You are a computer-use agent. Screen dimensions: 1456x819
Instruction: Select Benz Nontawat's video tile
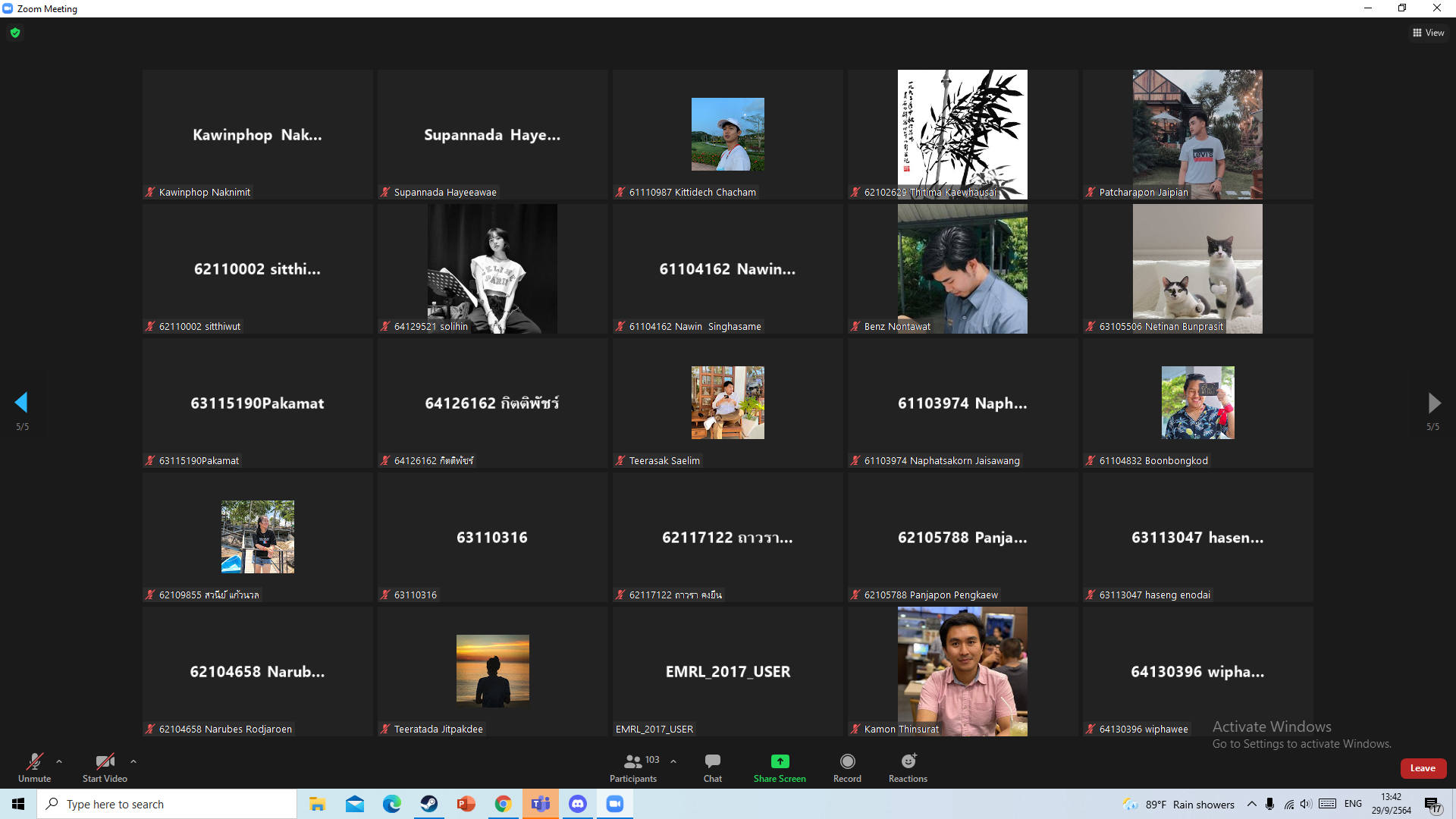[x=962, y=268]
